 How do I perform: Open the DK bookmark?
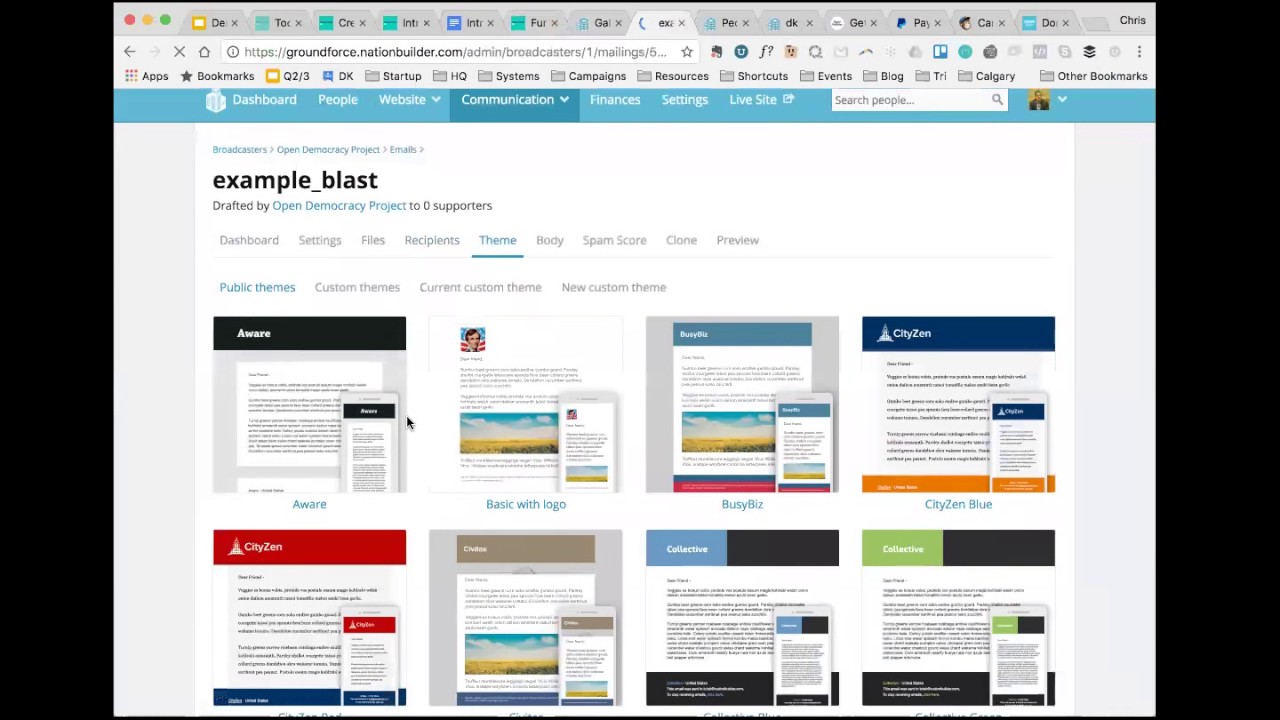337,76
